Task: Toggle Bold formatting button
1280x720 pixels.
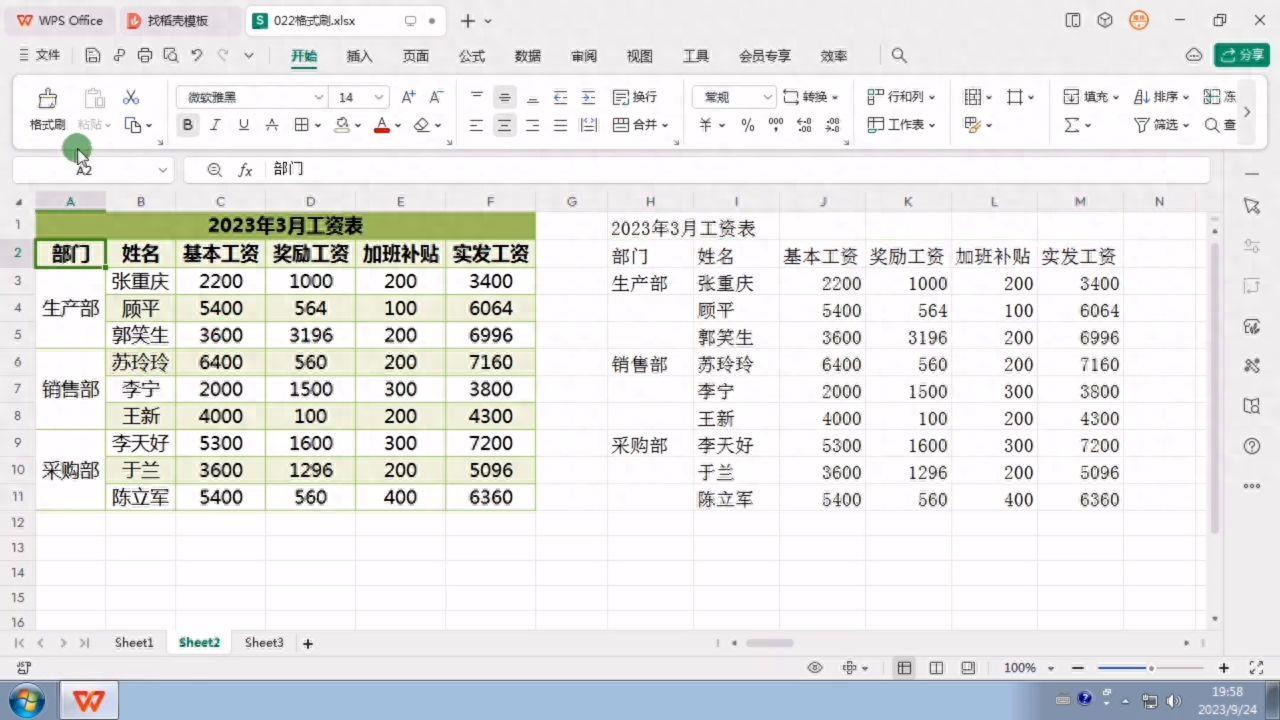Action: point(187,125)
